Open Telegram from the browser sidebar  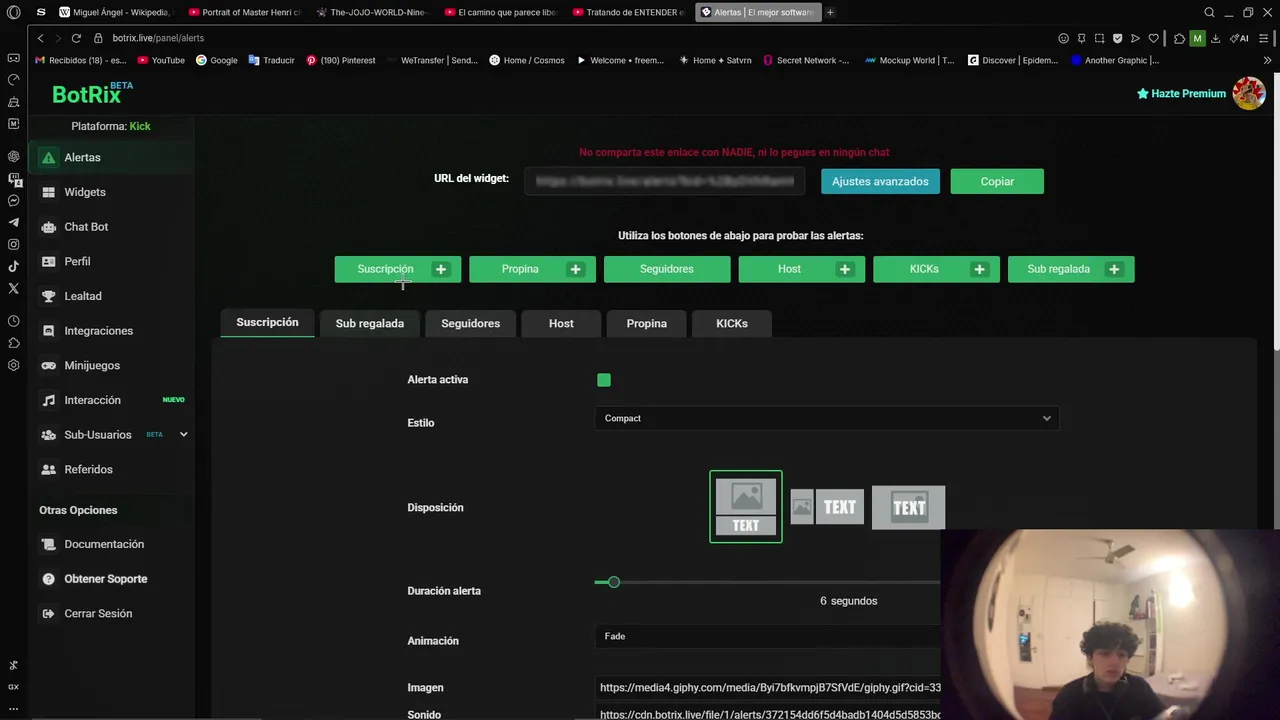(x=13, y=222)
